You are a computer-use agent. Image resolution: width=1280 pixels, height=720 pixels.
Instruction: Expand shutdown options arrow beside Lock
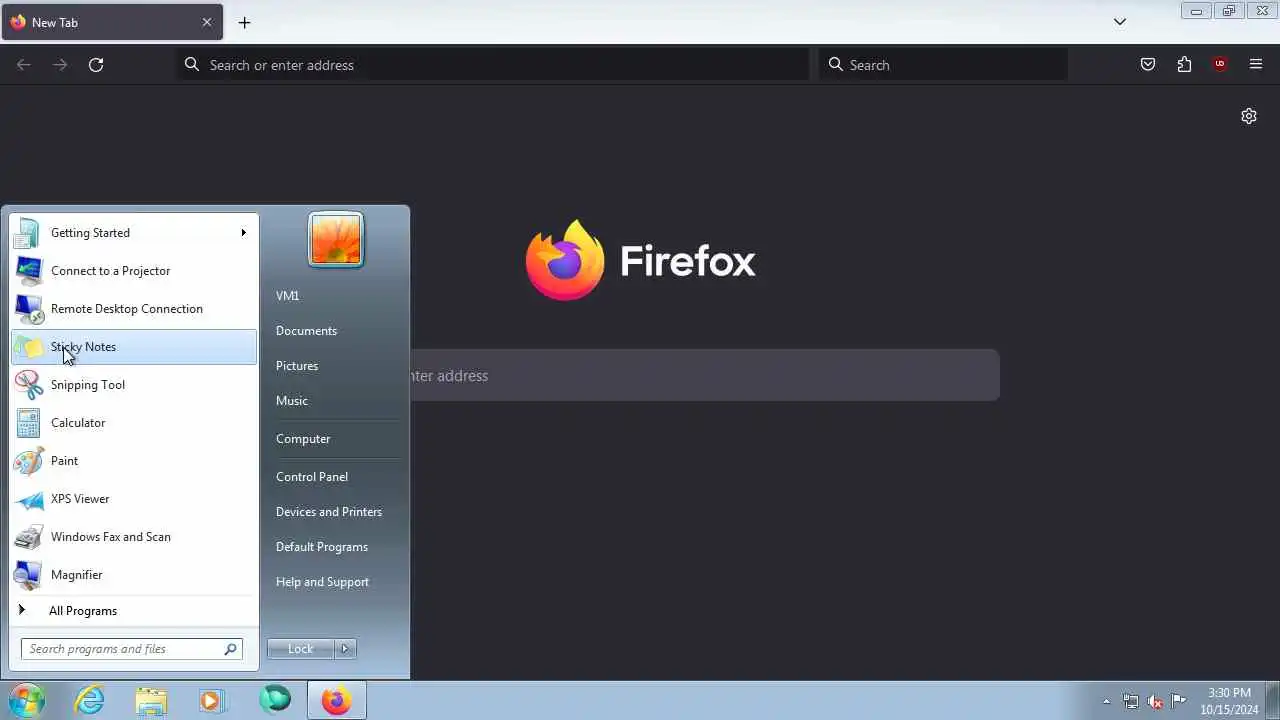pyautogui.click(x=345, y=649)
